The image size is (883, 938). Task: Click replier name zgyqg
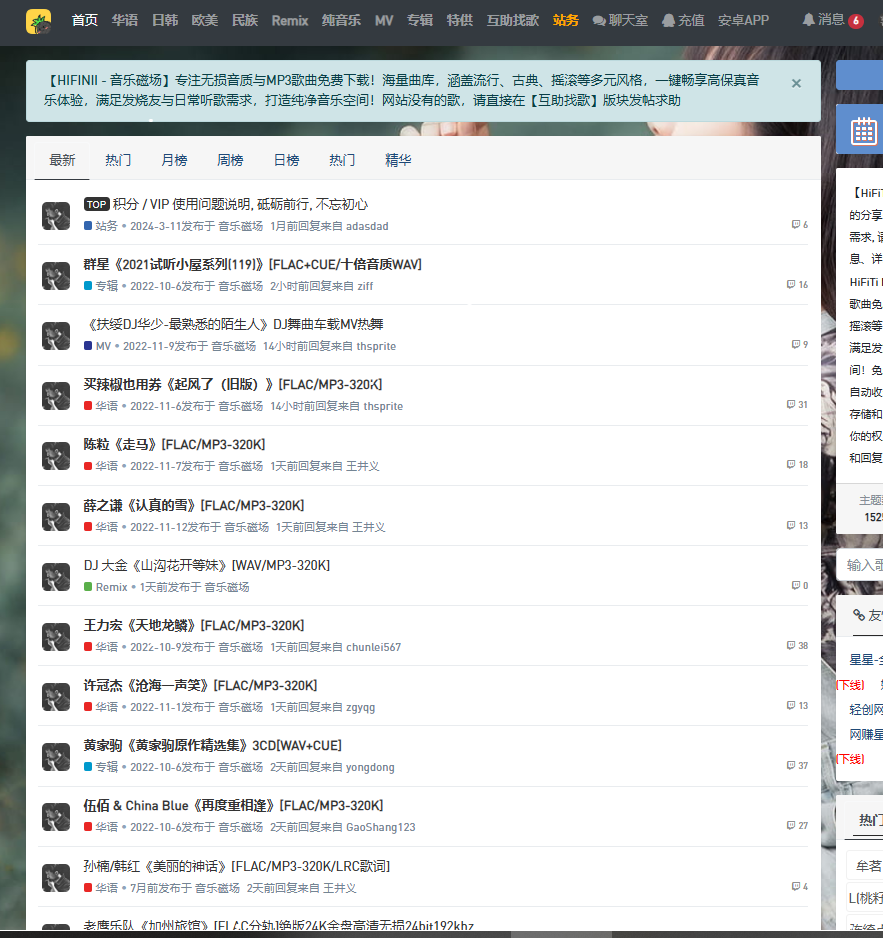(361, 707)
